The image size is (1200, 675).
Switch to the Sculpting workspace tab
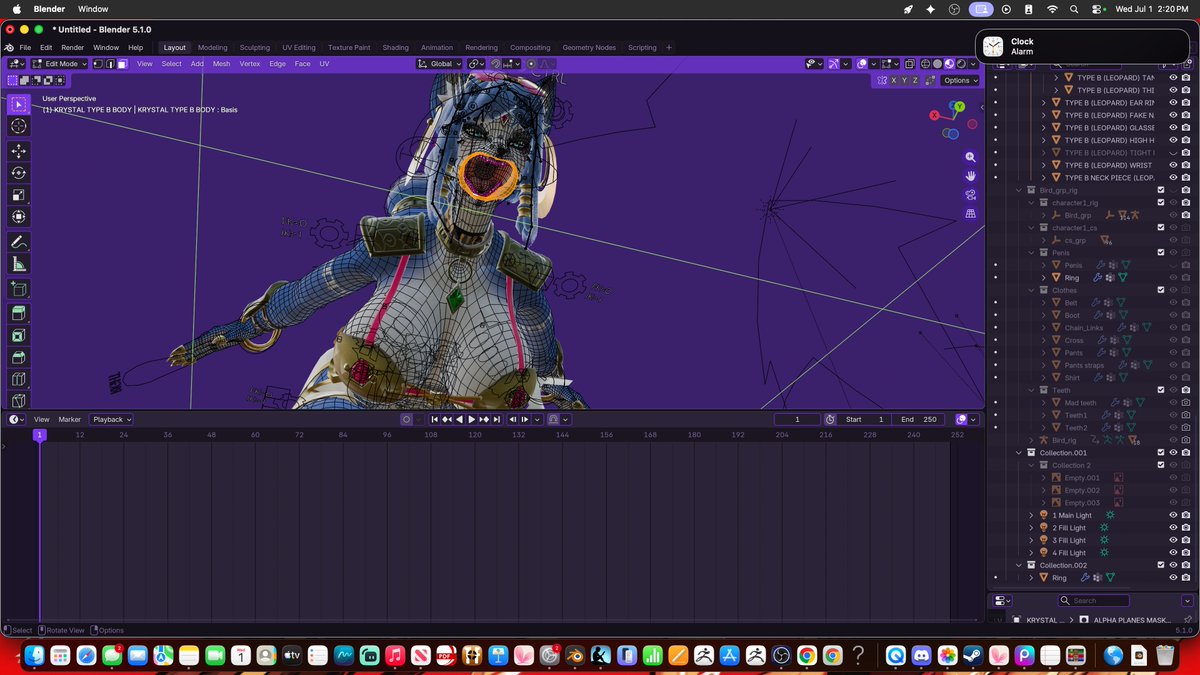254,47
